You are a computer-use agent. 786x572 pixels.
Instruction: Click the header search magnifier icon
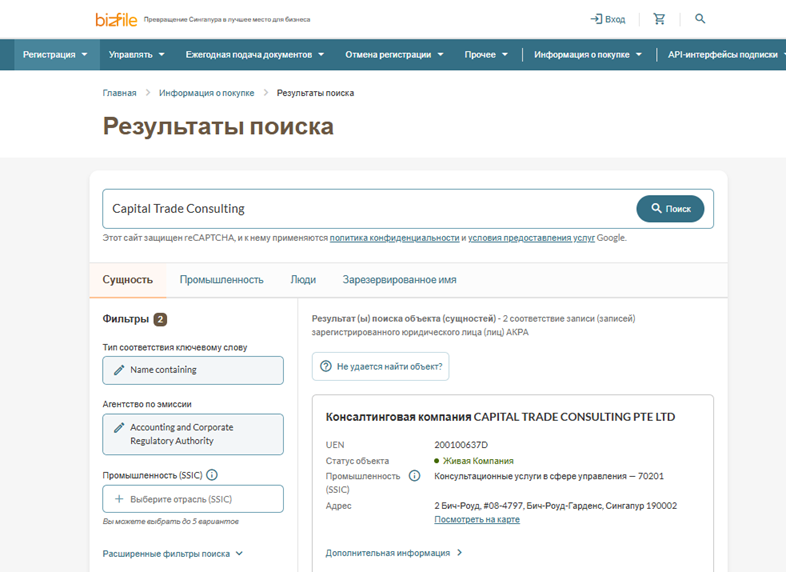tap(700, 19)
